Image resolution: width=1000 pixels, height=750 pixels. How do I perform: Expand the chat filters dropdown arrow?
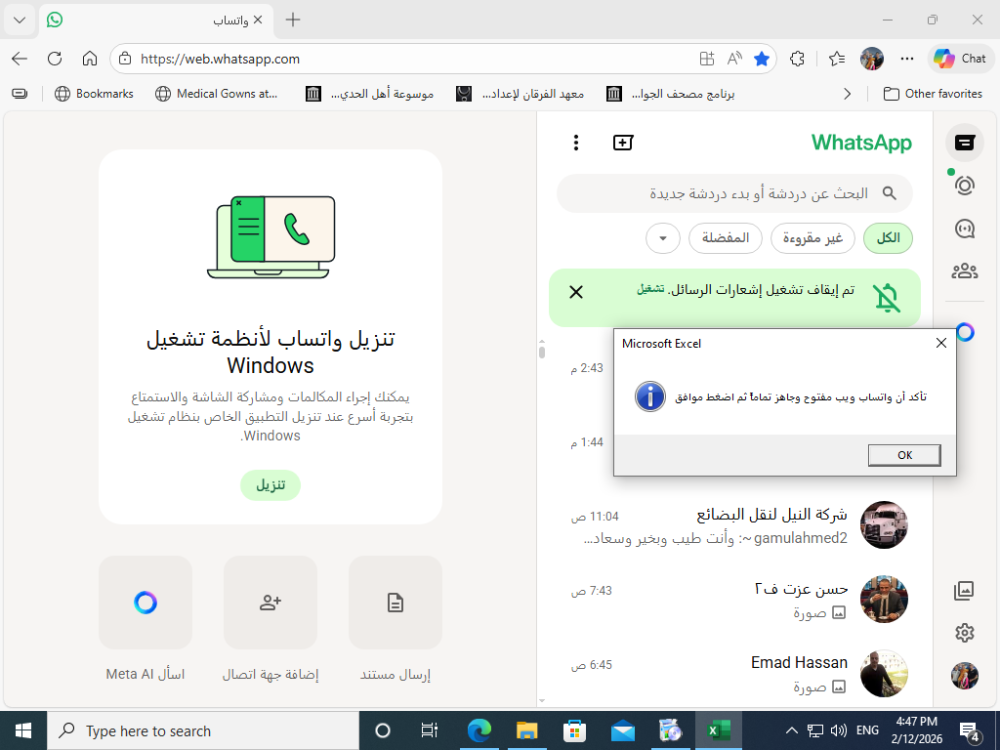point(663,238)
